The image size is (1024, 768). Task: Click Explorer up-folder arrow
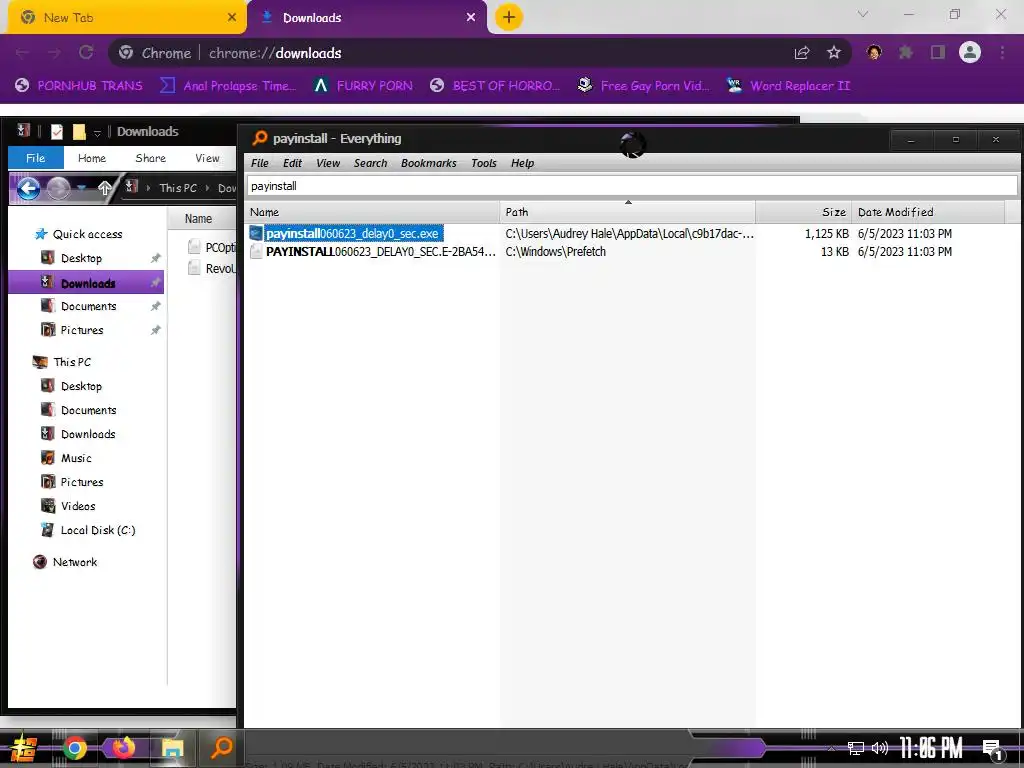tap(104, 188)
